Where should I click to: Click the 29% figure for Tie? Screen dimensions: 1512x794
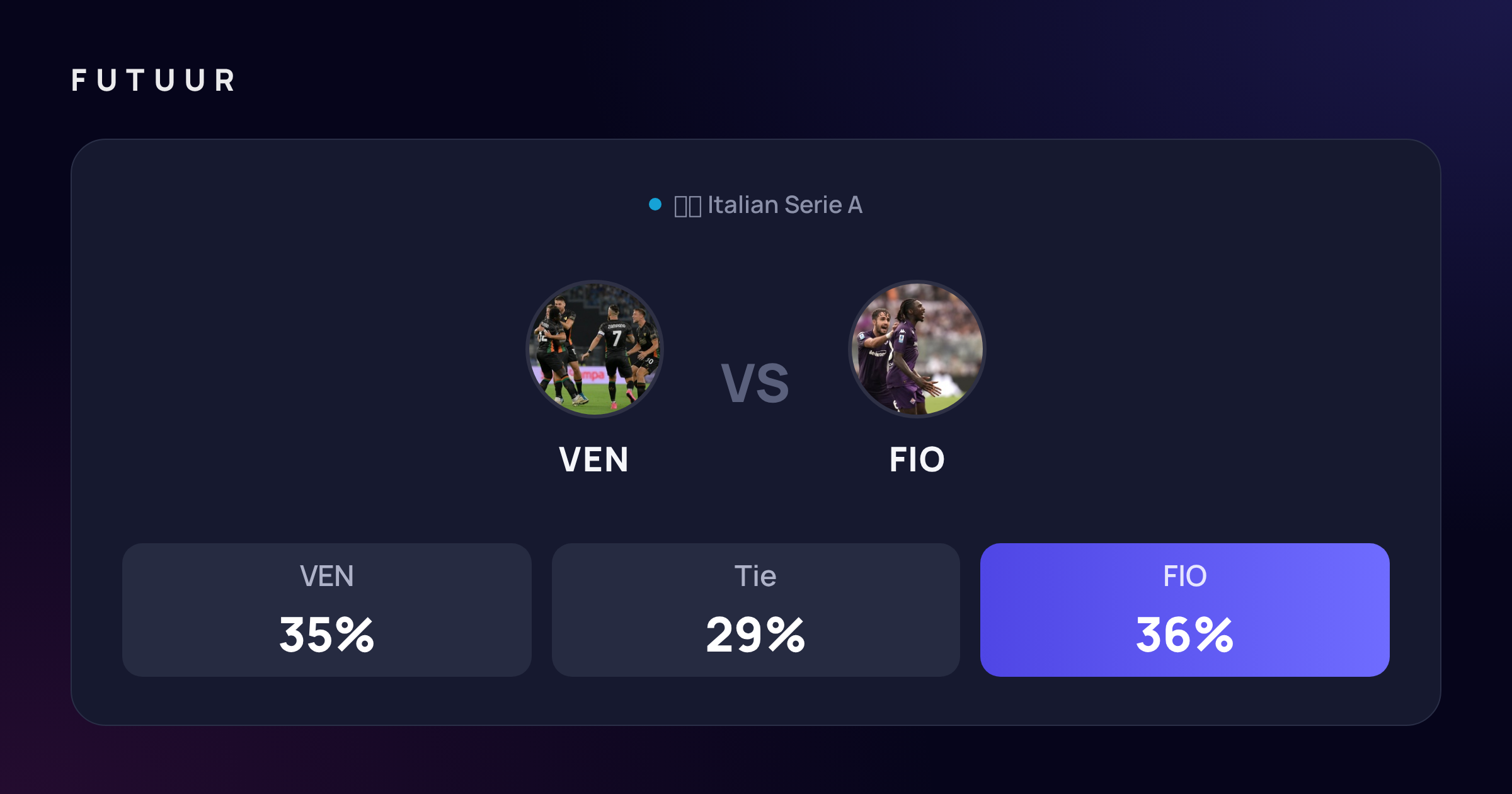tap(755, 635)
